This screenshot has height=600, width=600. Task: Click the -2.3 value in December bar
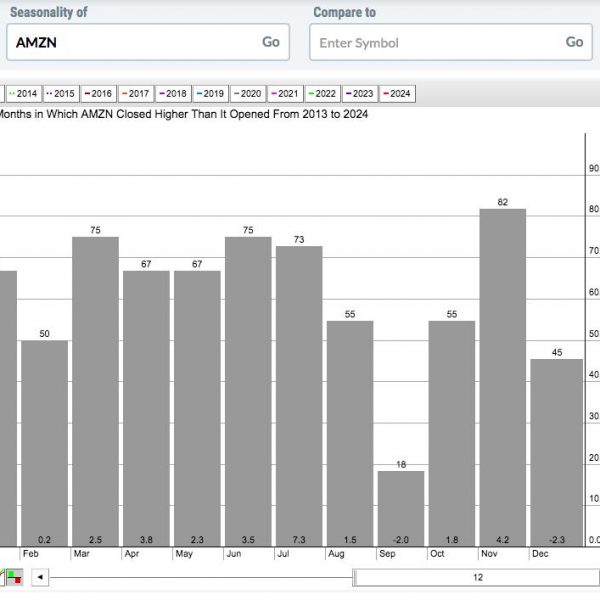557,540
